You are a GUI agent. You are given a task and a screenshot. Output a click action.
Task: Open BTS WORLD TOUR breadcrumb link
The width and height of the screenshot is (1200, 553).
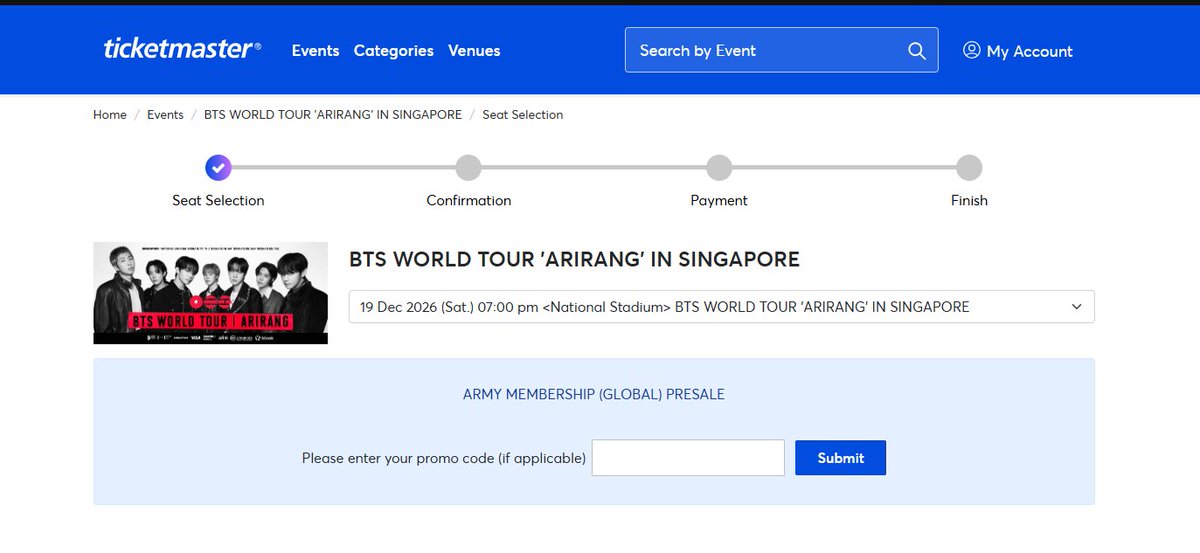point(333,115)
